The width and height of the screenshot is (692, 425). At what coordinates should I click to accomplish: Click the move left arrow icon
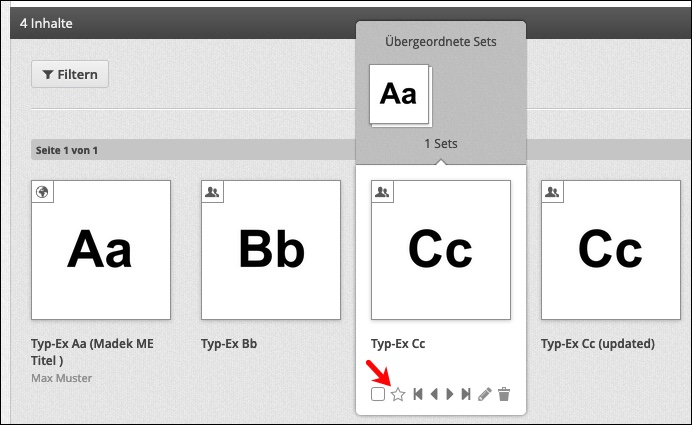(x=434, y=395)
